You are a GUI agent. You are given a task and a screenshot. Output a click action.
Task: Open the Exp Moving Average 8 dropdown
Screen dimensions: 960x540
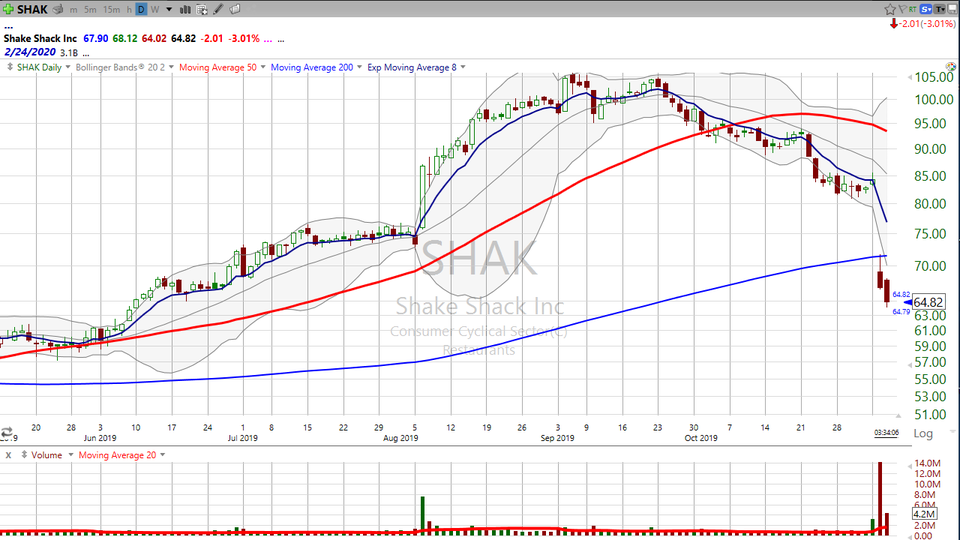click(x=463, y=67)
